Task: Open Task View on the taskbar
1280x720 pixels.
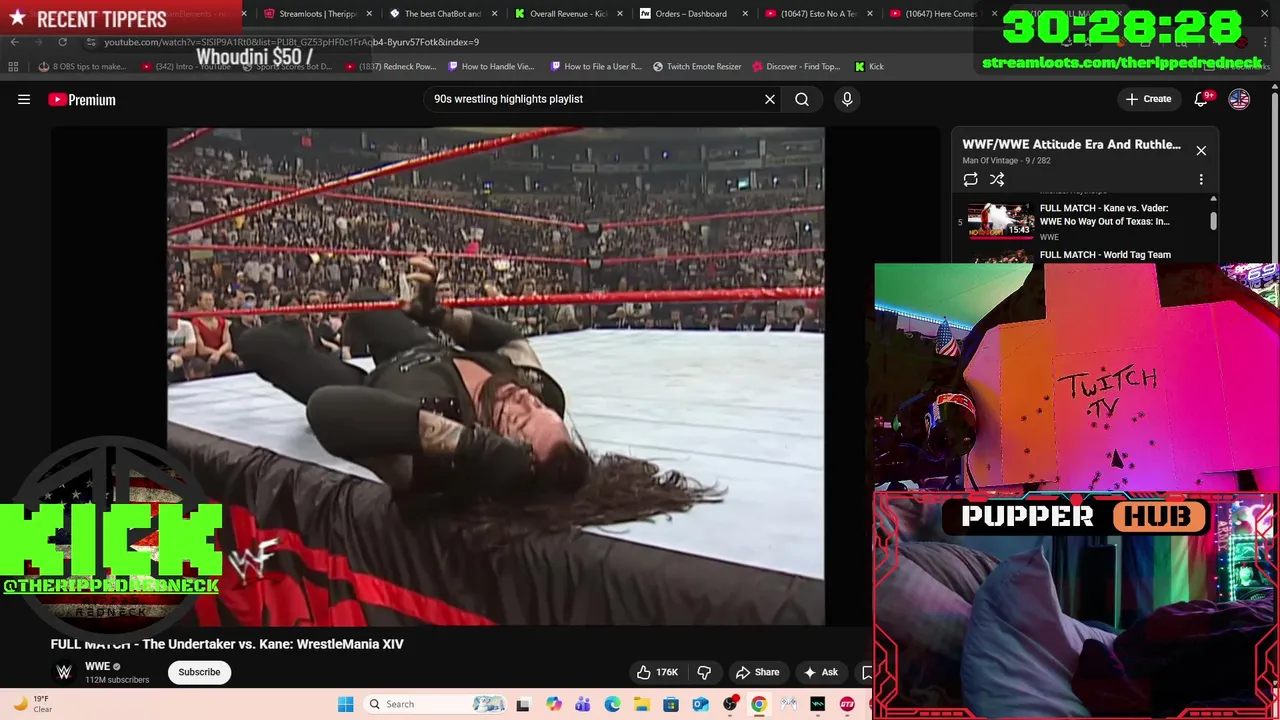Action: coord(522,704)
